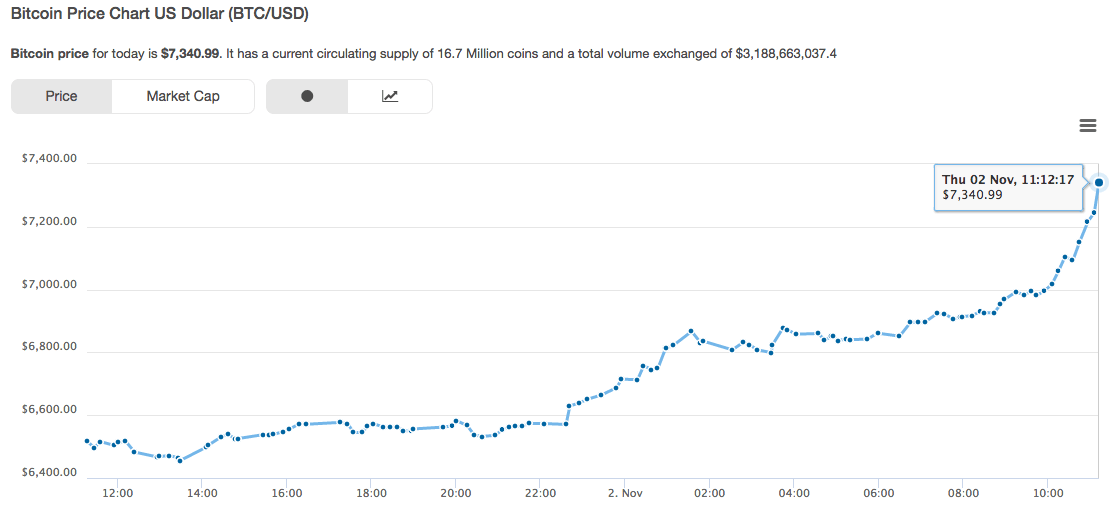Click the 12:00 x-axis time label
The image size is (1115, 518).
[117, 492]
